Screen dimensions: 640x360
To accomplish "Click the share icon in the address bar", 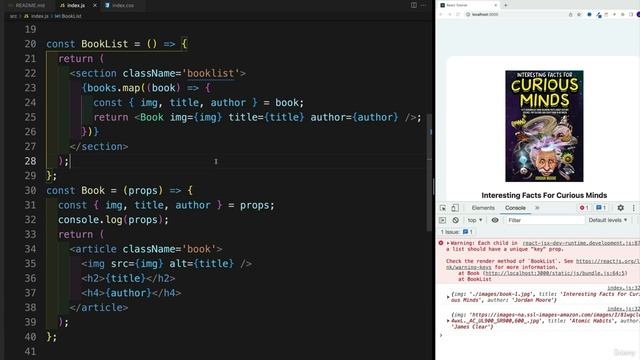I will (570, 14).
